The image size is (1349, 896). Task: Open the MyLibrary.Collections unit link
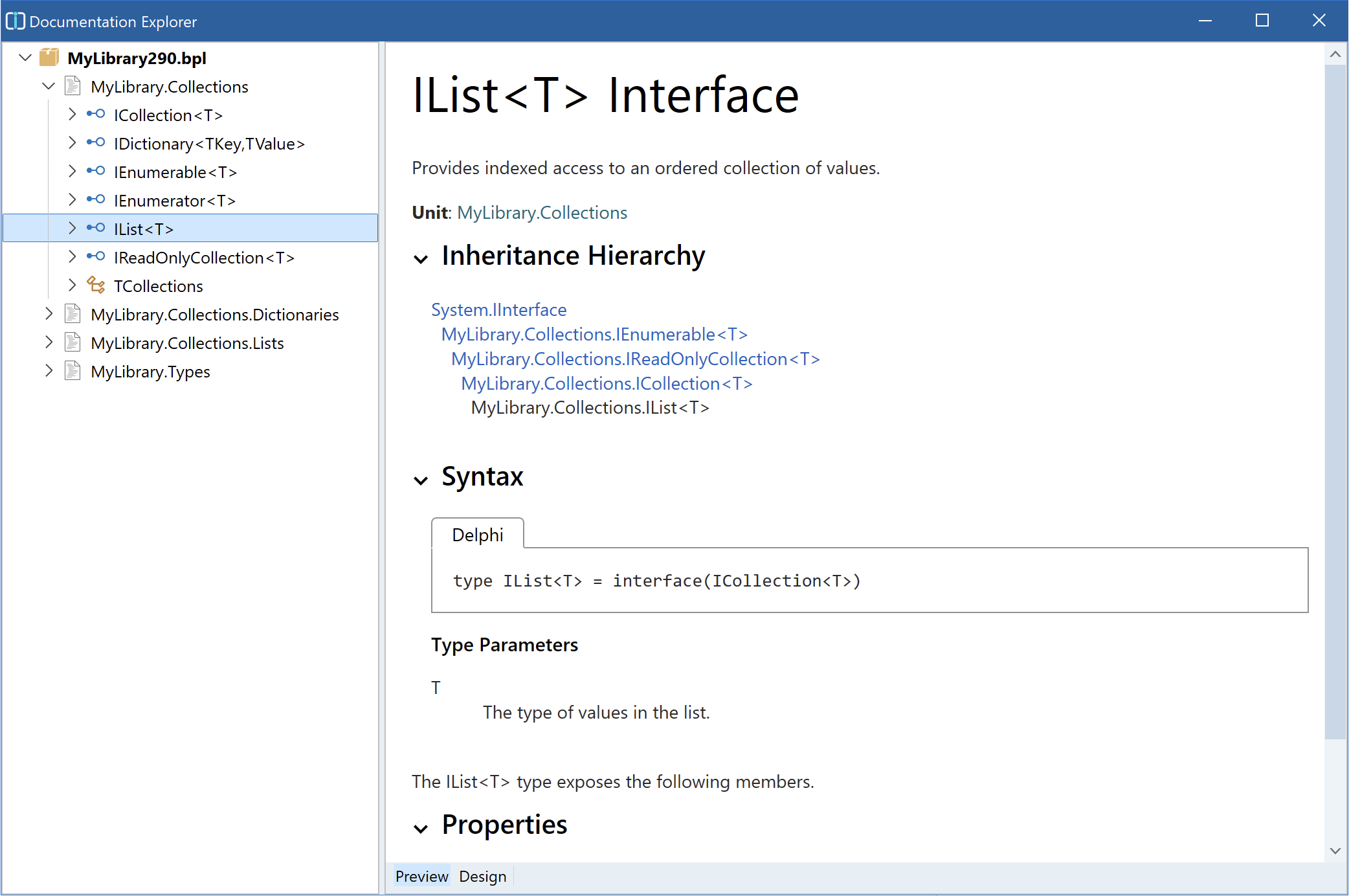click(x=542, y=212)
